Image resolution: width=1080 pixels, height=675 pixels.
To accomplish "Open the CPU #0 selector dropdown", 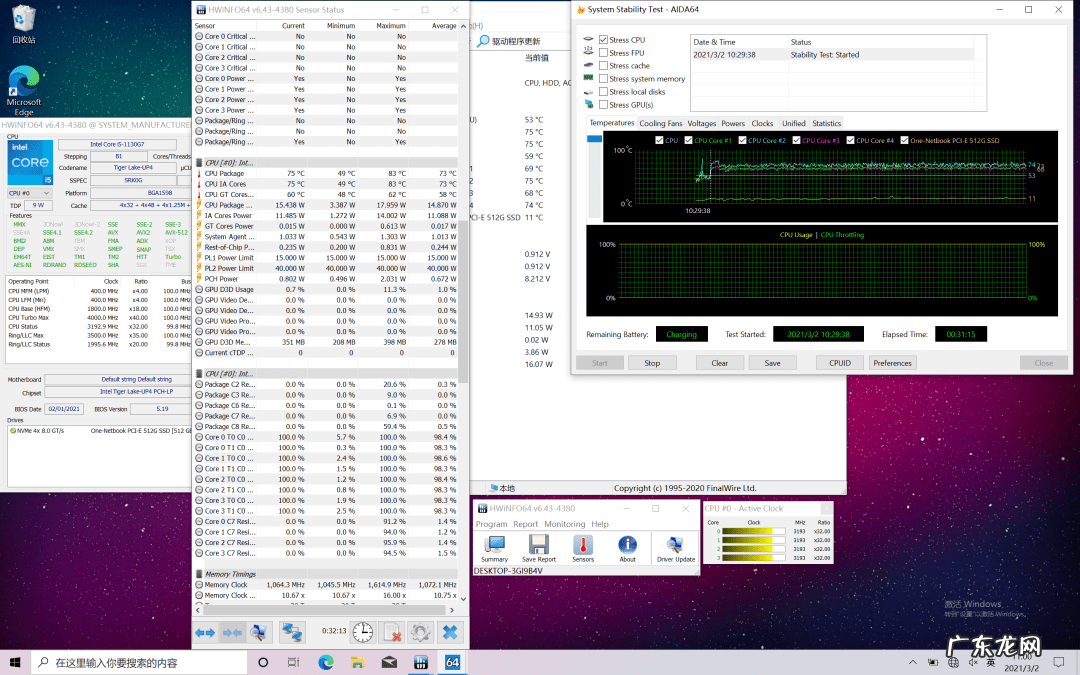I will tap(28, 192).
